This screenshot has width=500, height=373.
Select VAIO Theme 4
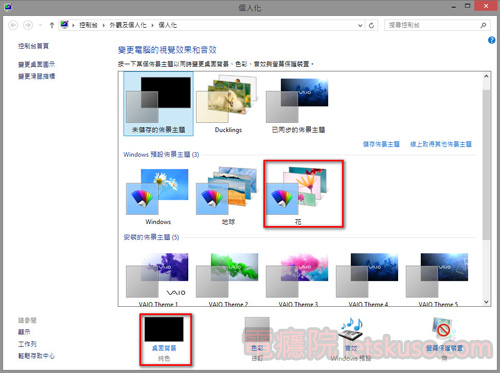tap(368, 279)
